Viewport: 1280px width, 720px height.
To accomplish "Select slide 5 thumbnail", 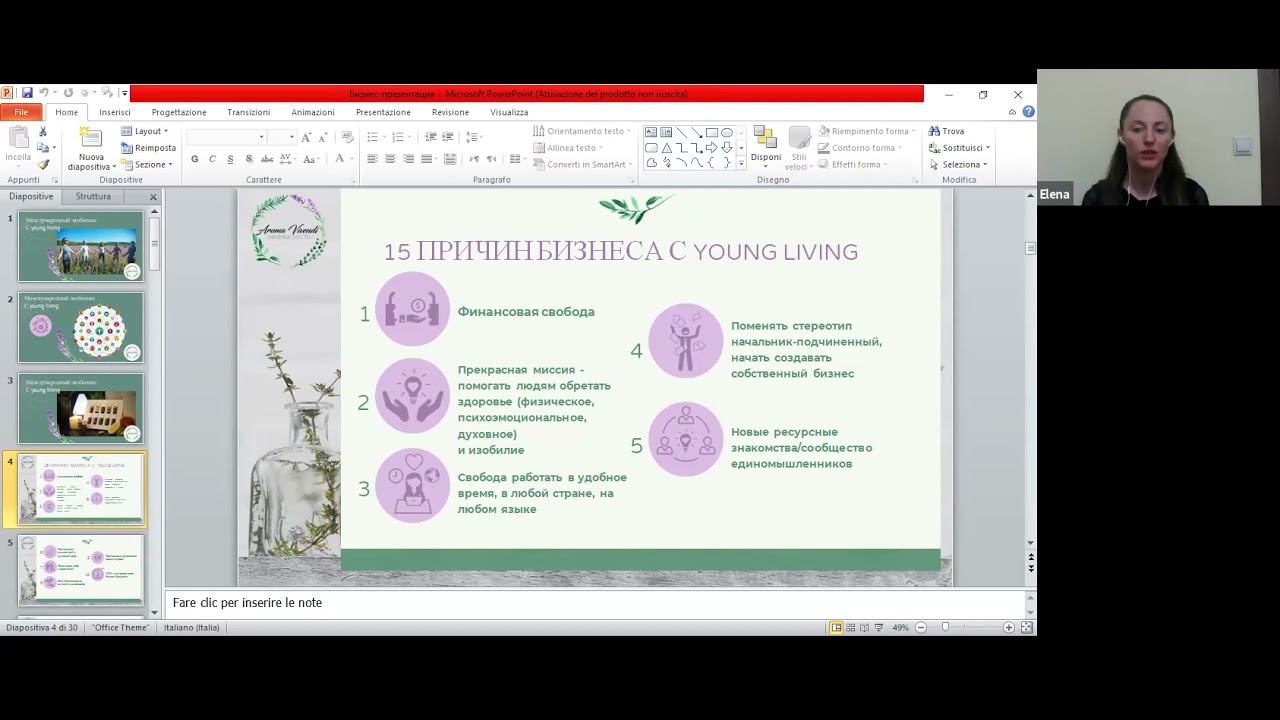I will (x=81, y=570).
